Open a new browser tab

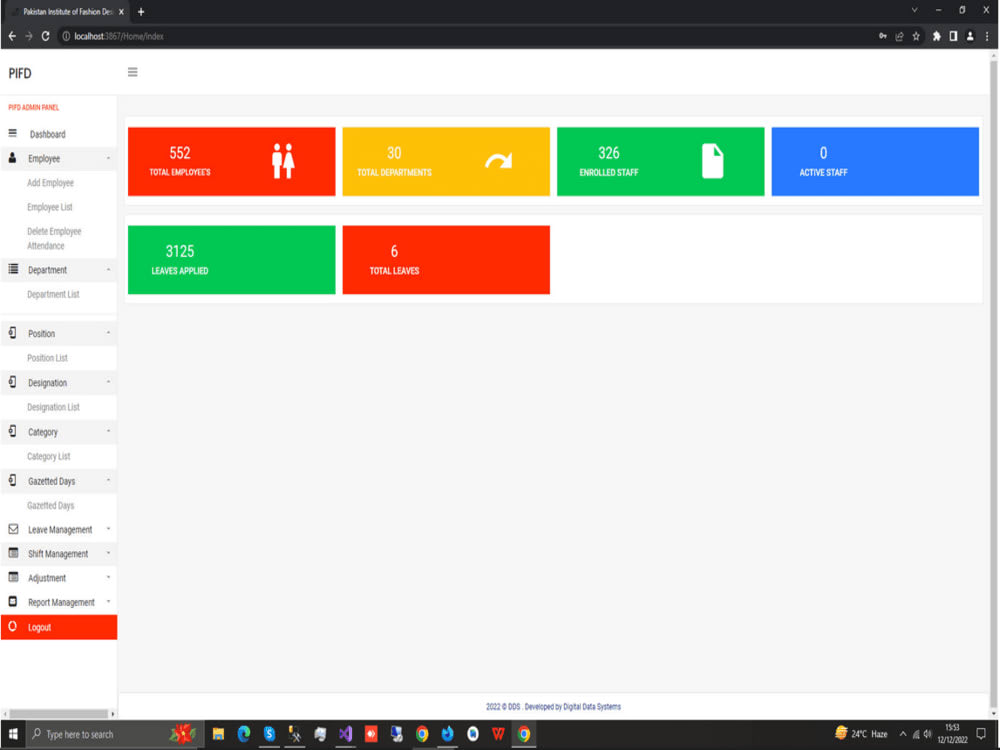point(141,11)
